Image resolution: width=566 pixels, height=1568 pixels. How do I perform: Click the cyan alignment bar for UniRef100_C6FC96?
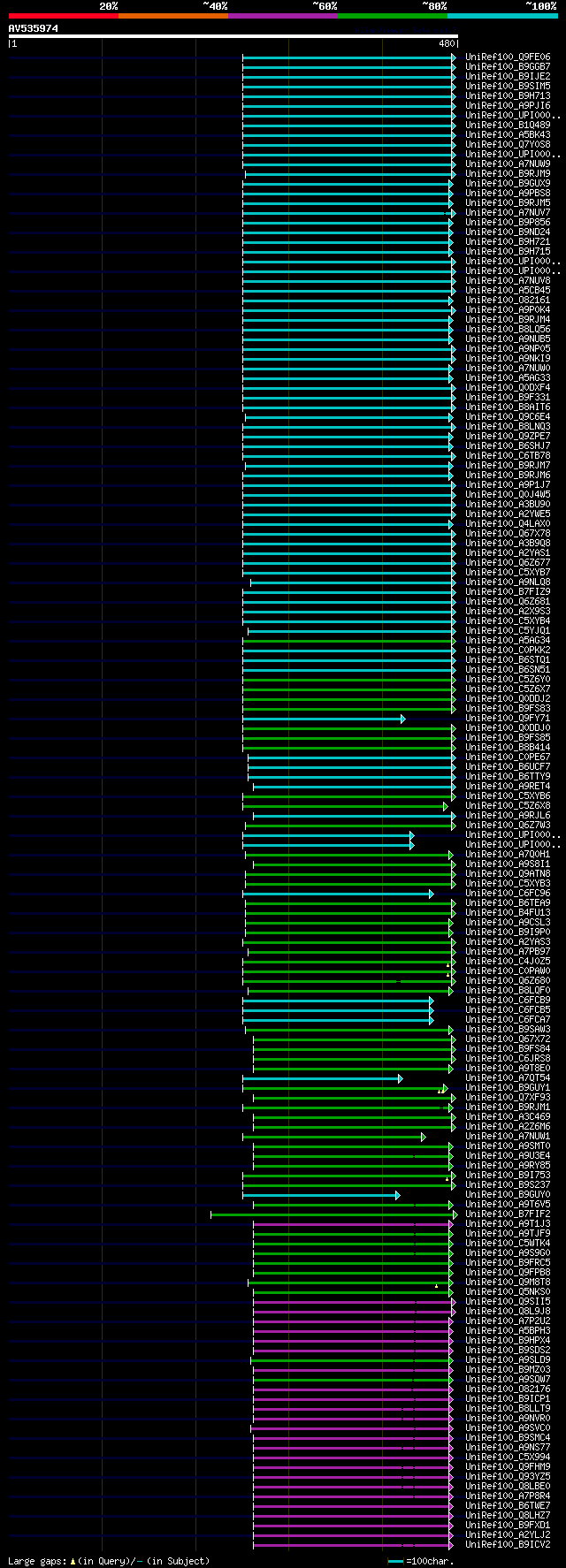pos(338,894)
